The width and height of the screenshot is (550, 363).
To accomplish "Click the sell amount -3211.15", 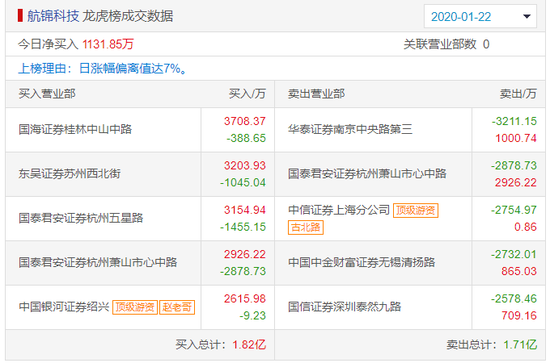I will [x=514, y=121].
